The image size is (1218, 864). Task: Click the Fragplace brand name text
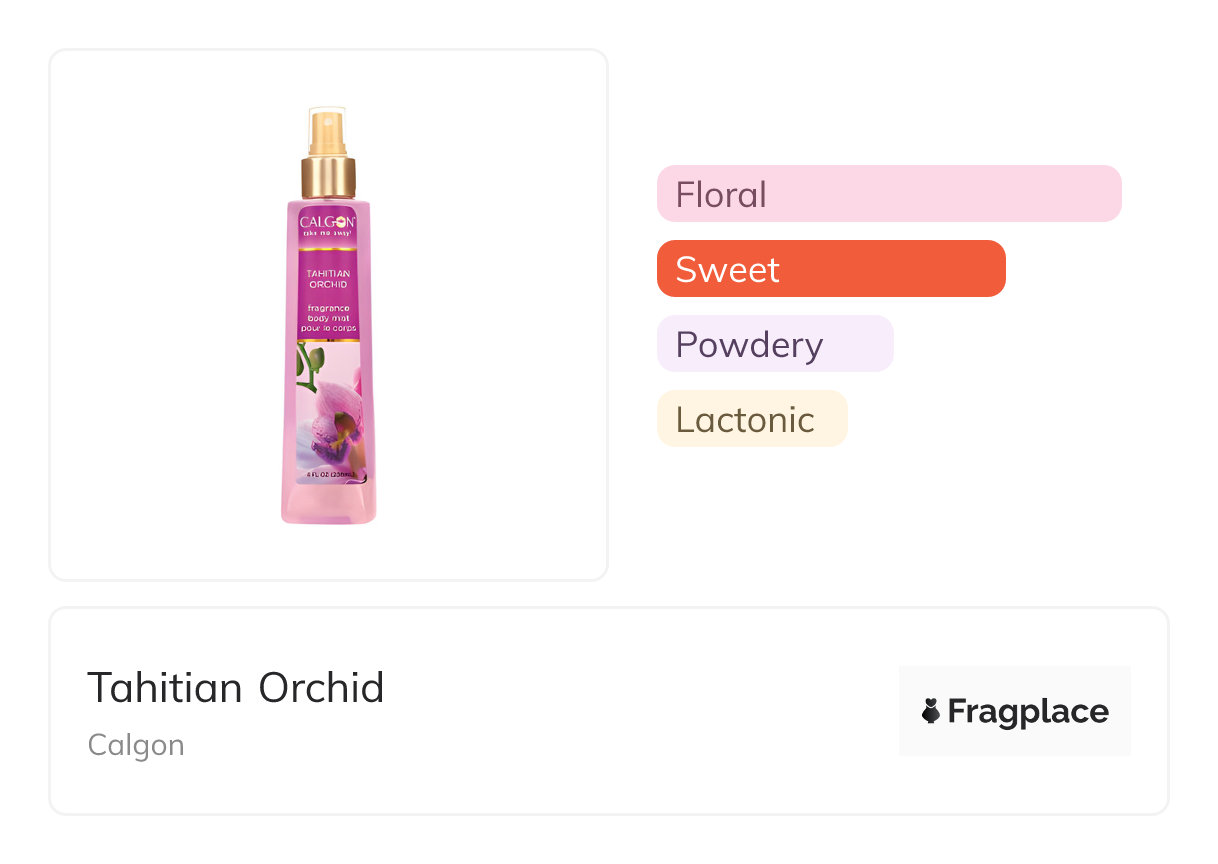(x=1028, y=711)
